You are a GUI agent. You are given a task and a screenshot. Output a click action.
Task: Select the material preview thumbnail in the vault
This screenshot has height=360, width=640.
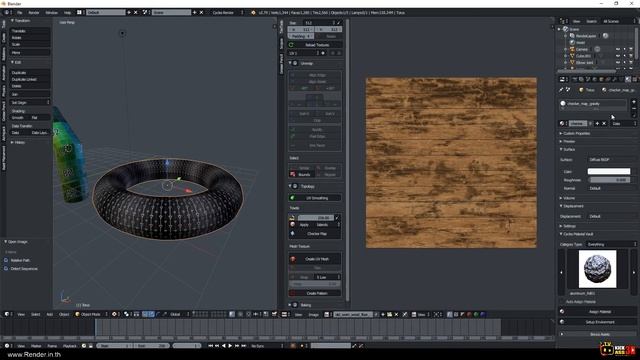pyautogui.click(x=598, y=269)
